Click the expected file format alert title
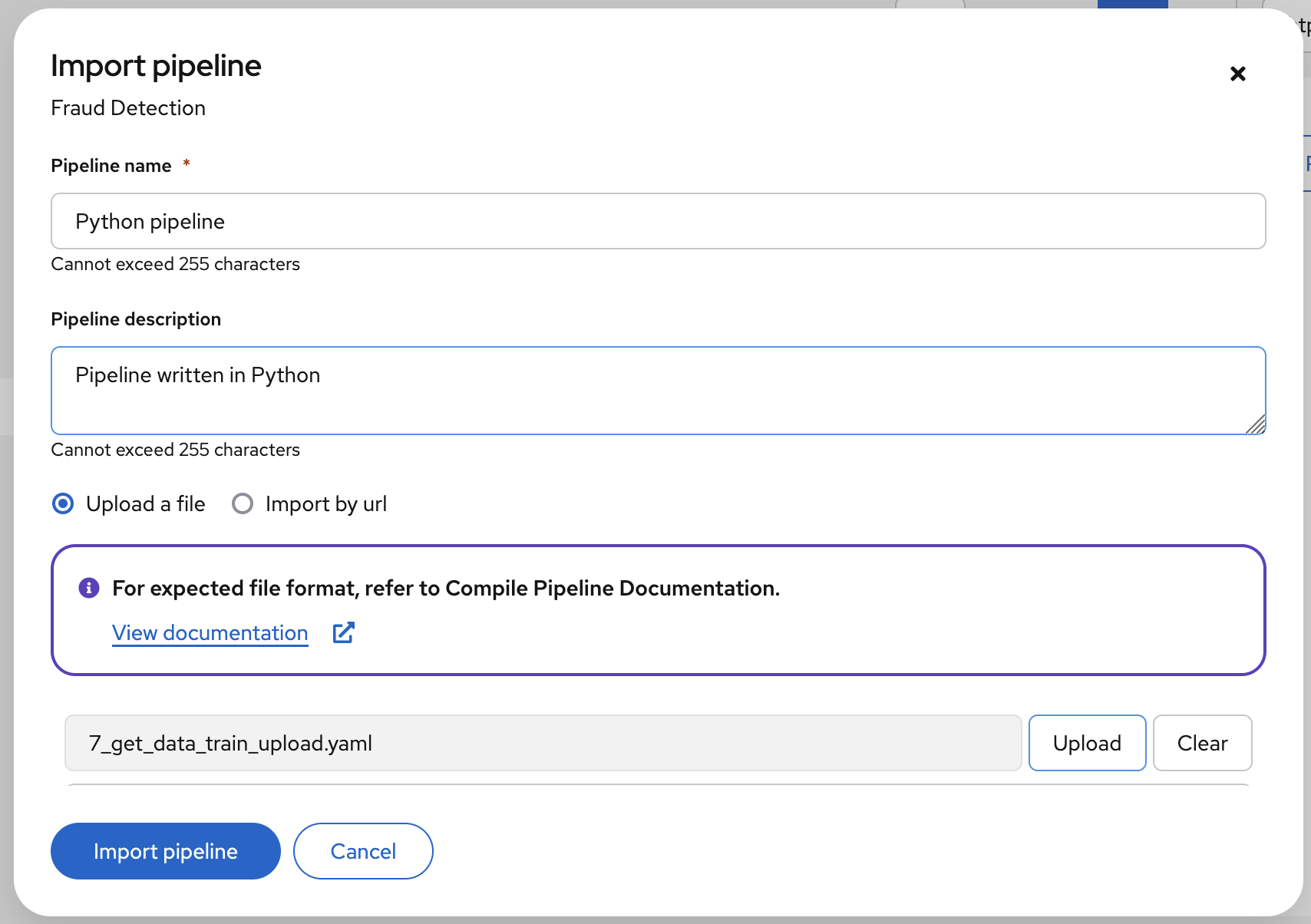Image resolution: width=1311 pixels, height=924 pixels. 445,588
